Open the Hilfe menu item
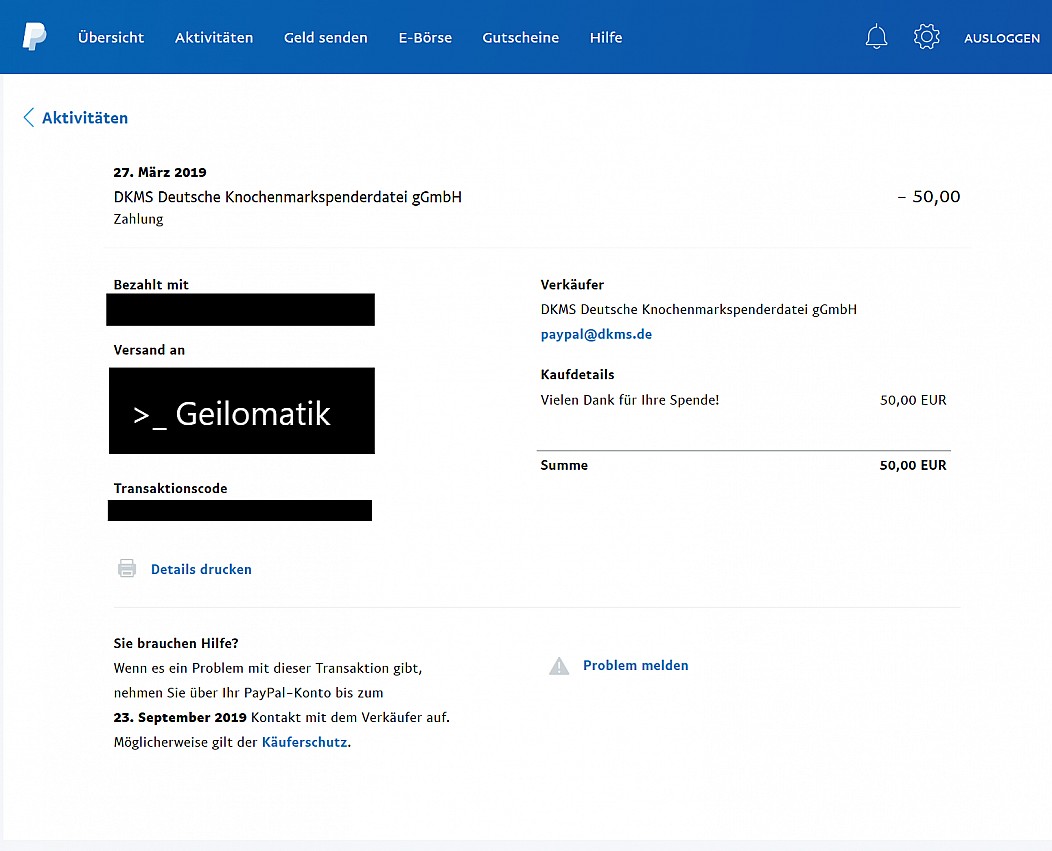 point(606,38)
